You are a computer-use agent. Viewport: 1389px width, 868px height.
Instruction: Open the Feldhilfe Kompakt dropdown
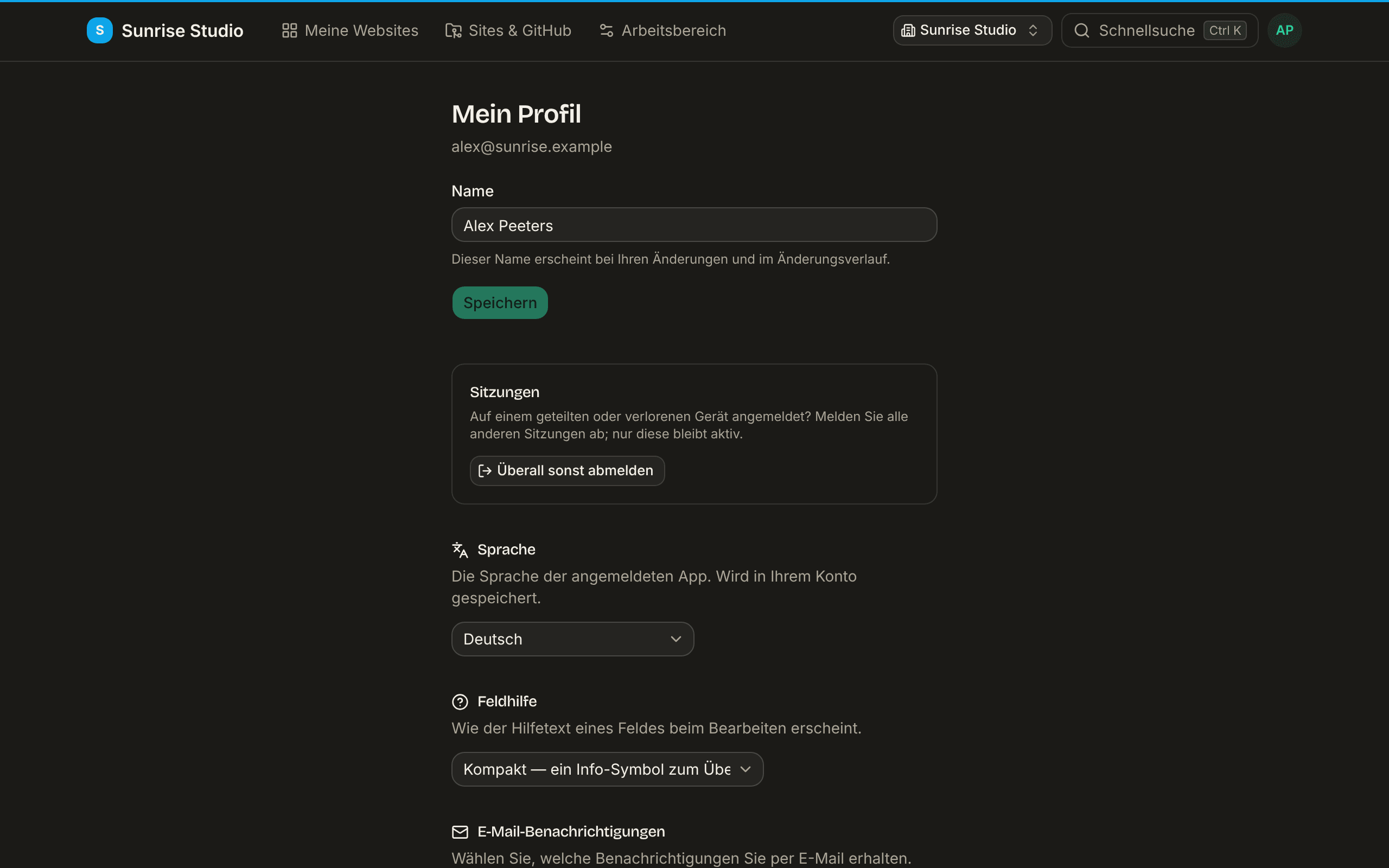point(607,769)
